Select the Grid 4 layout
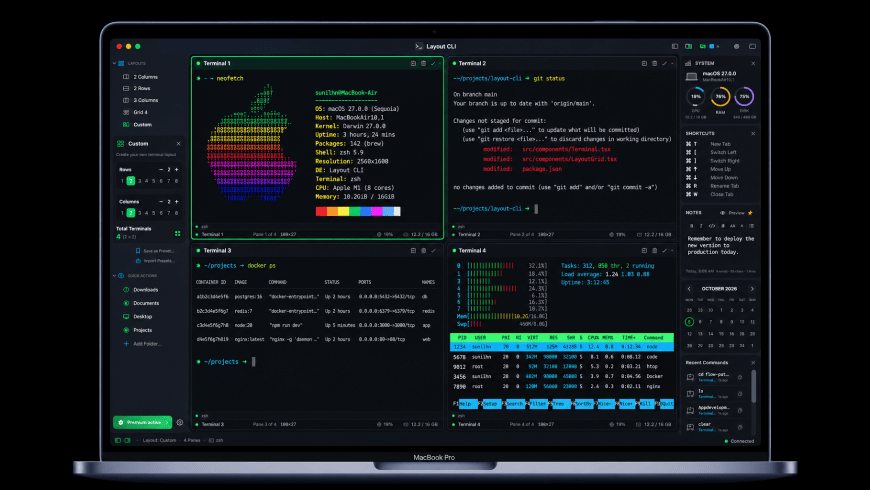The width and height of the screenshot is (870, 490). [136, 112]
